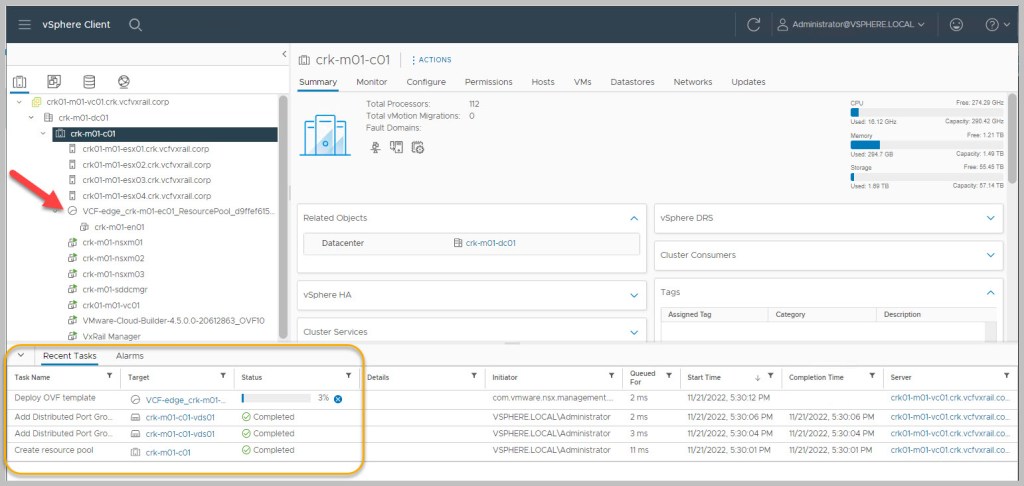Switch to VMs and Templates inventory view
Viewport: 1024px width, 486px height.
tap(54, 82)
